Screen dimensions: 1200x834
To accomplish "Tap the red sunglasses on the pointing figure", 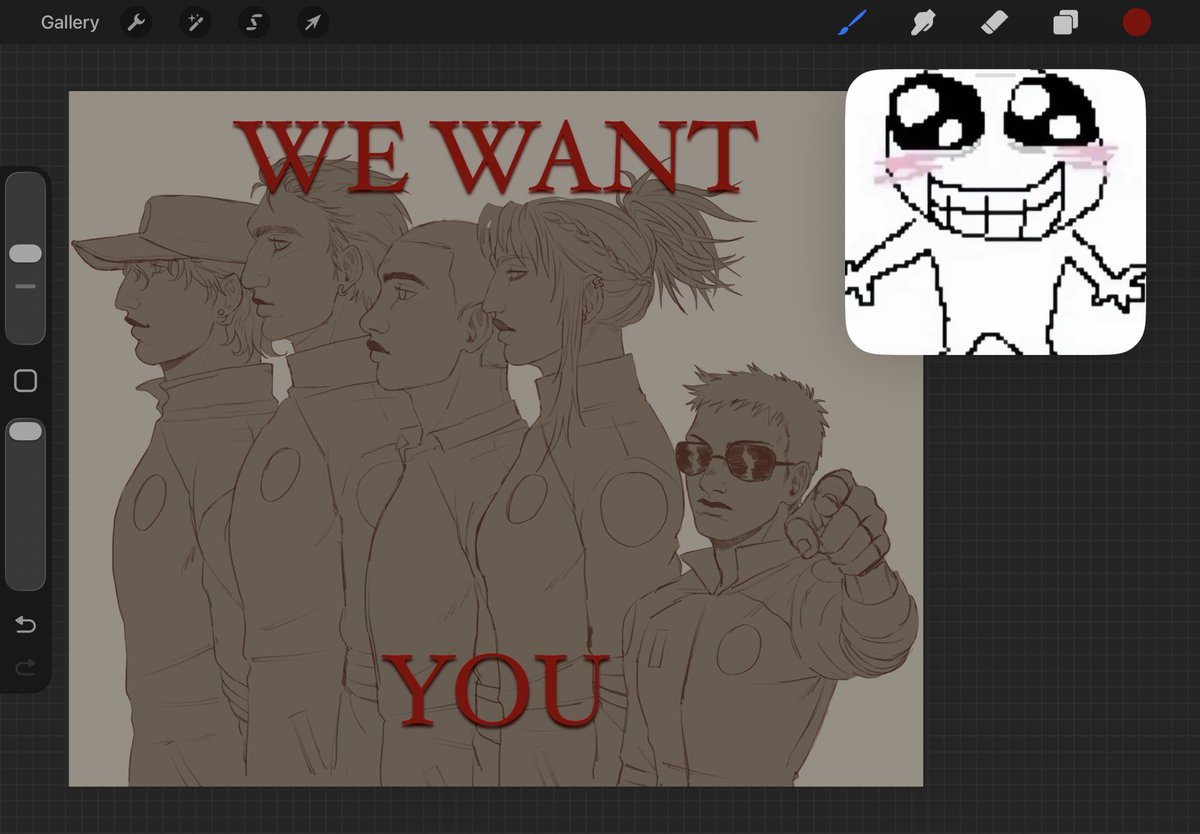I will click(727, 459).
